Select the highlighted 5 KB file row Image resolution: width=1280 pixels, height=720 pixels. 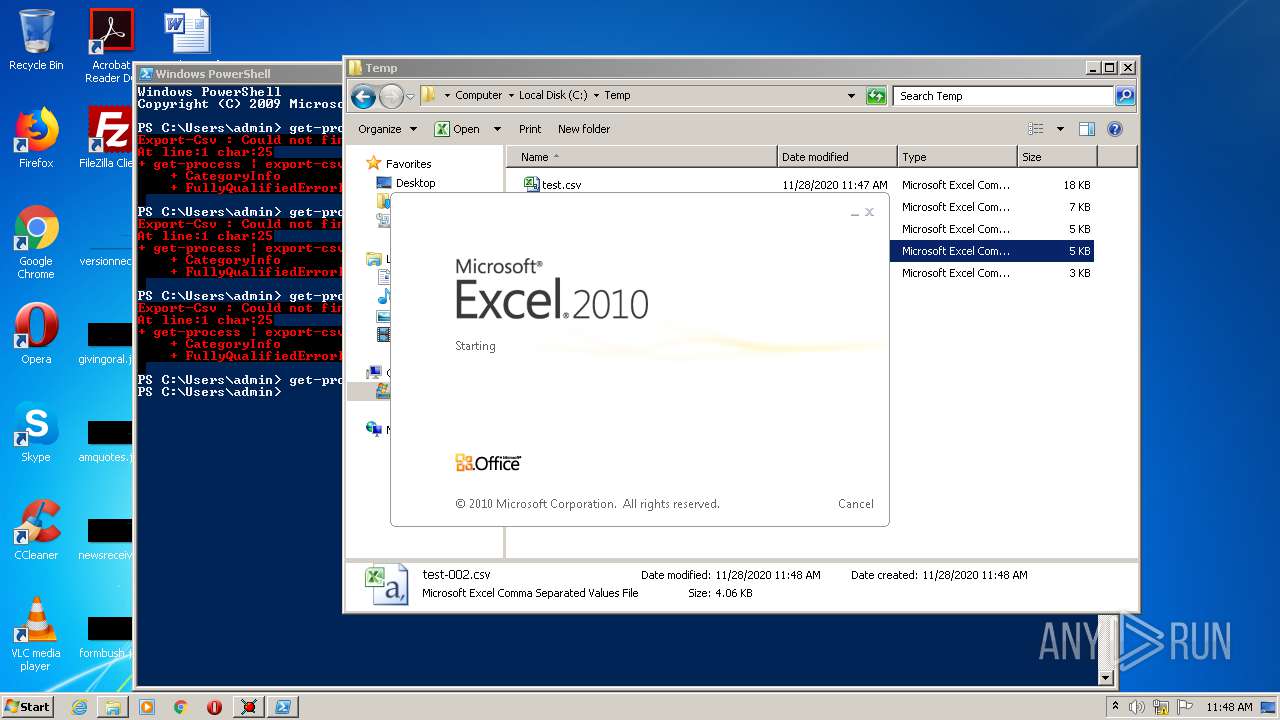[x=991, y=251]
